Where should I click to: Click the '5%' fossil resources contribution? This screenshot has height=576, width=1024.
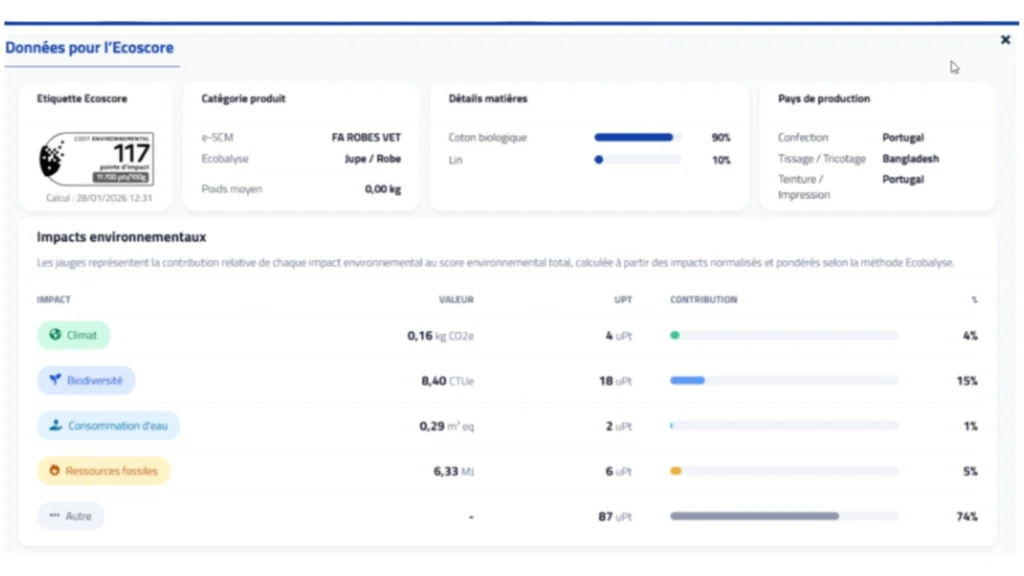(x=970, y=471)
